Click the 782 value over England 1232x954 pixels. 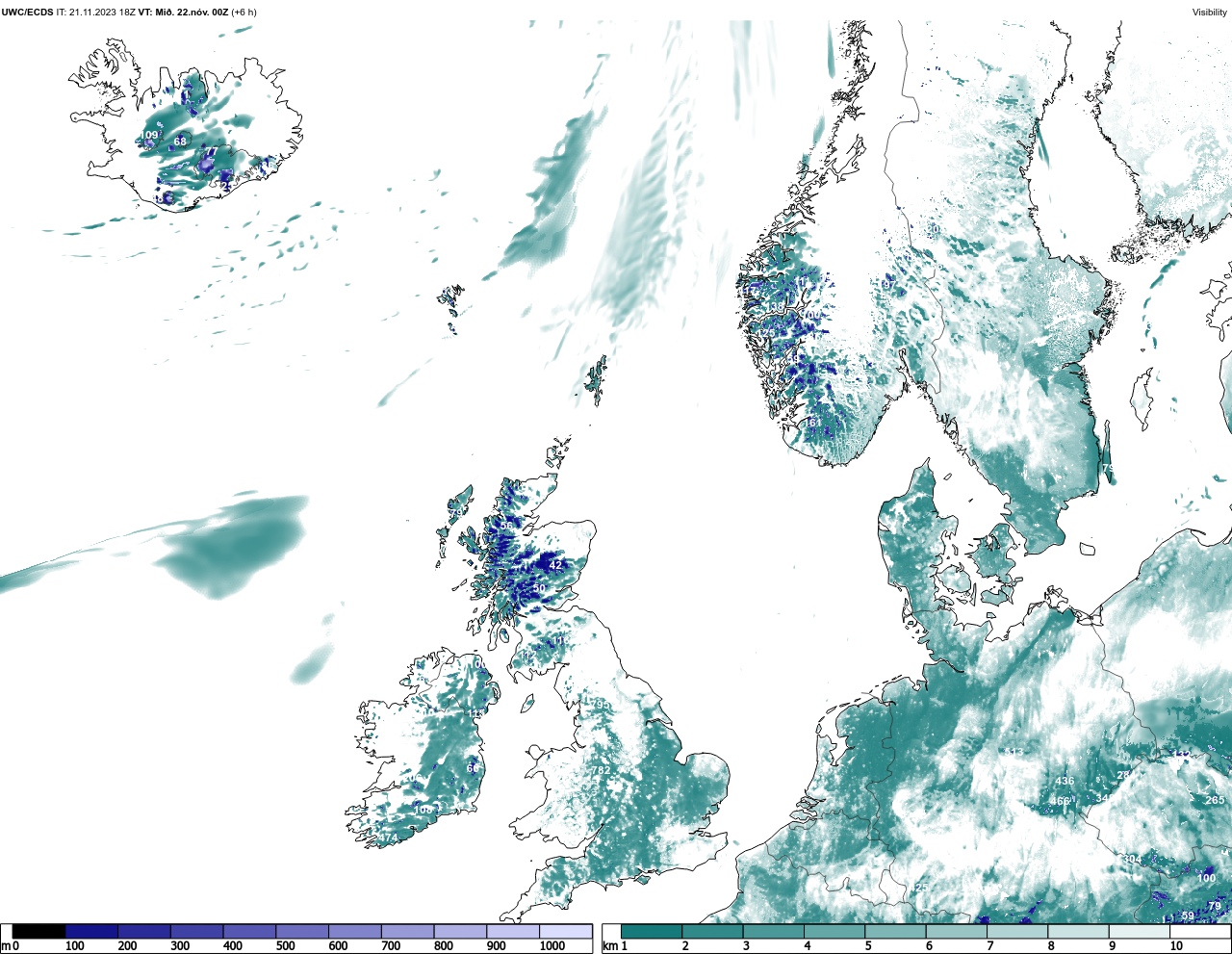(x=602, y=770)
